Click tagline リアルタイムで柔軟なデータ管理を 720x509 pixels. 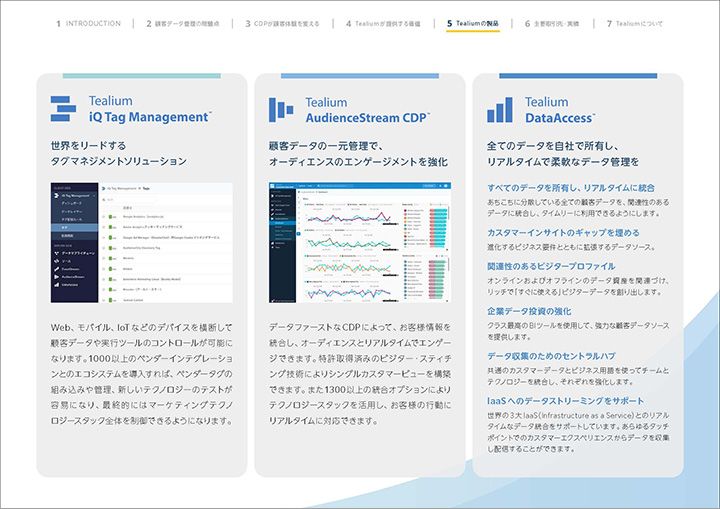click(563, 162)
